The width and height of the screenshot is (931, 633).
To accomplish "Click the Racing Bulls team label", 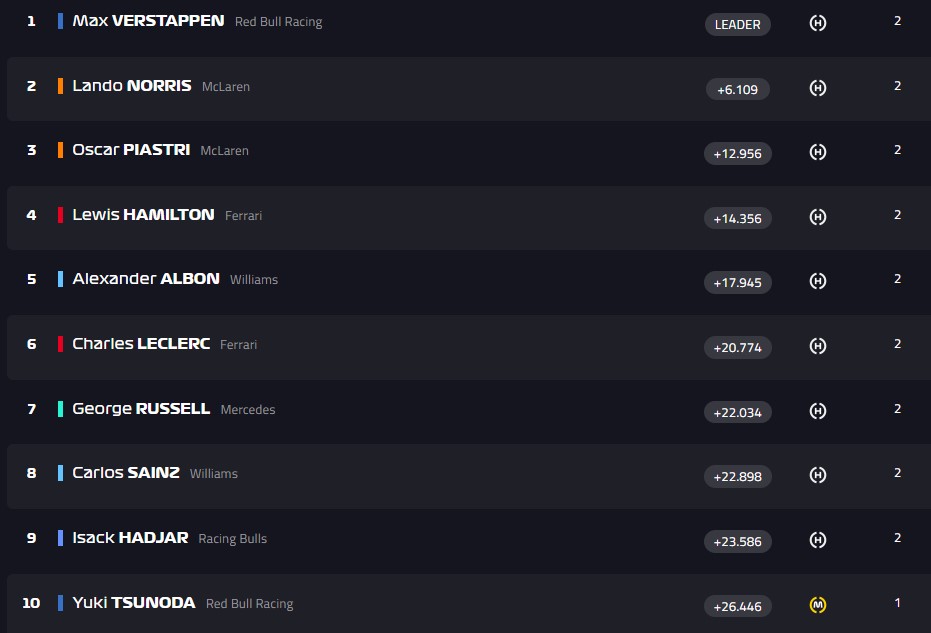I will pyautogui.click(x=232, y=539).
